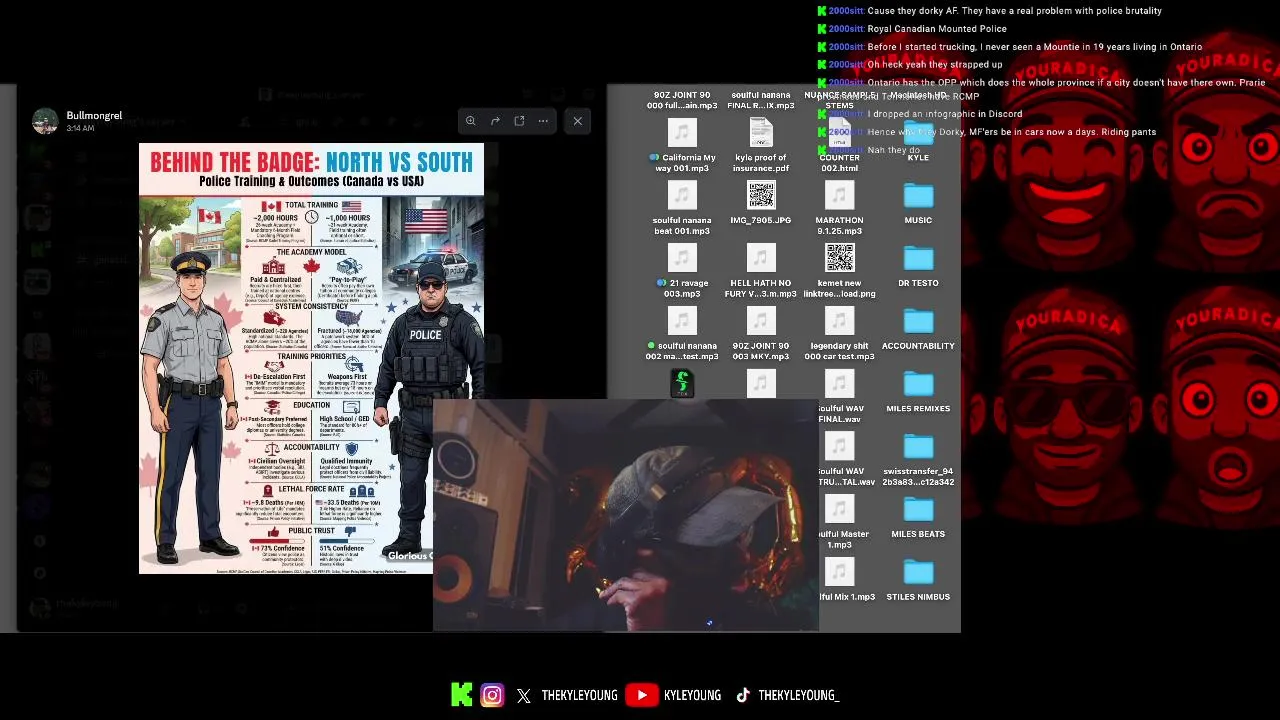Select Soulful Mix 1.mp3 file icon
This screenshot has width=1280, height=720.
839,572
